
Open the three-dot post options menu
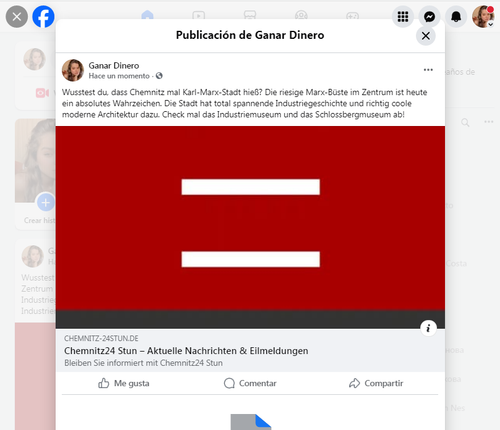428,70
